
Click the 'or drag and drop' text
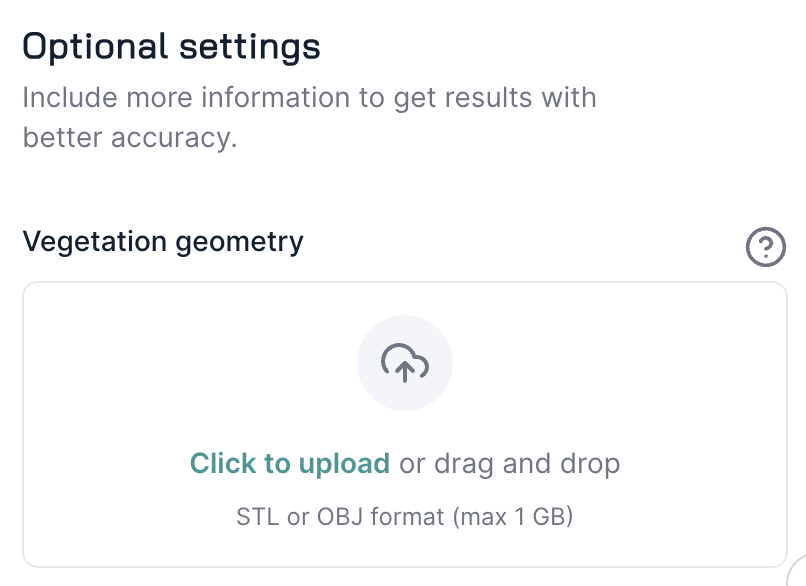point(510,464)
